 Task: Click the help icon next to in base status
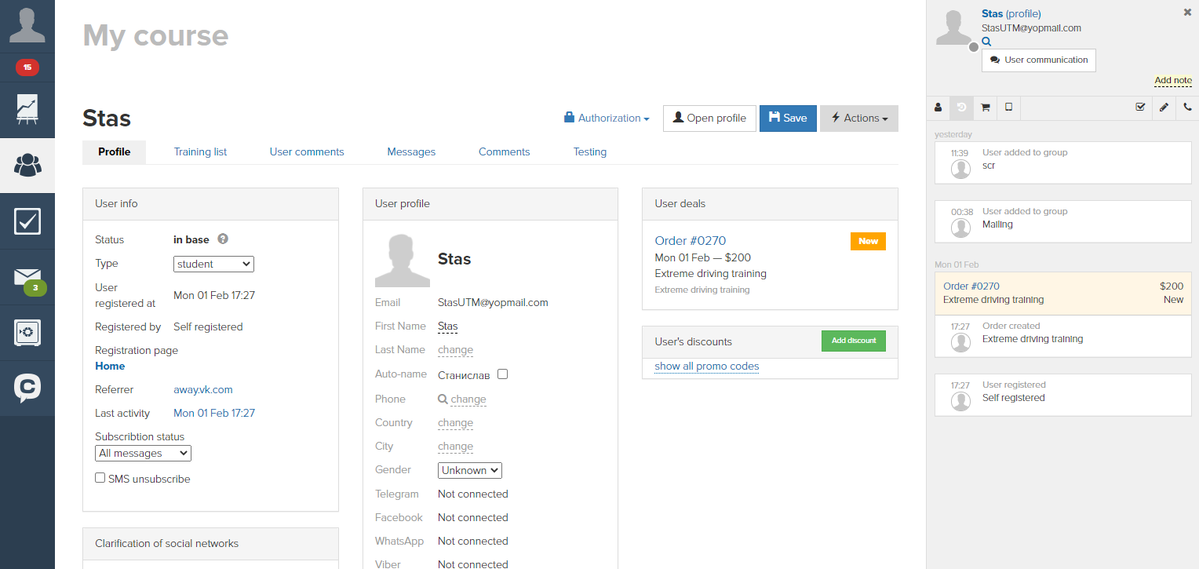(x=223, y=239)
